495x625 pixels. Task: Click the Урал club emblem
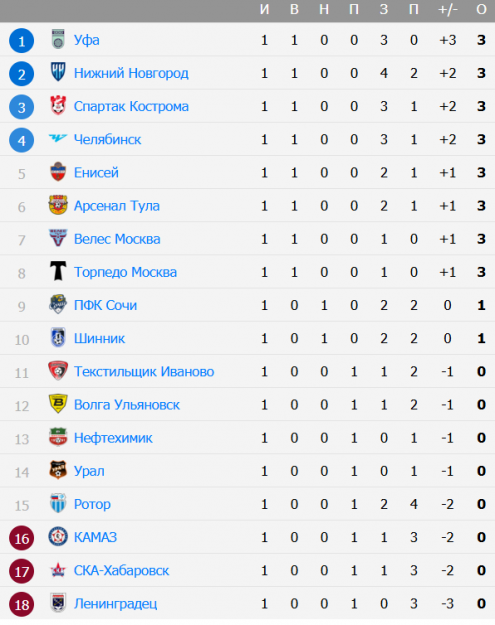coord(58,470)
